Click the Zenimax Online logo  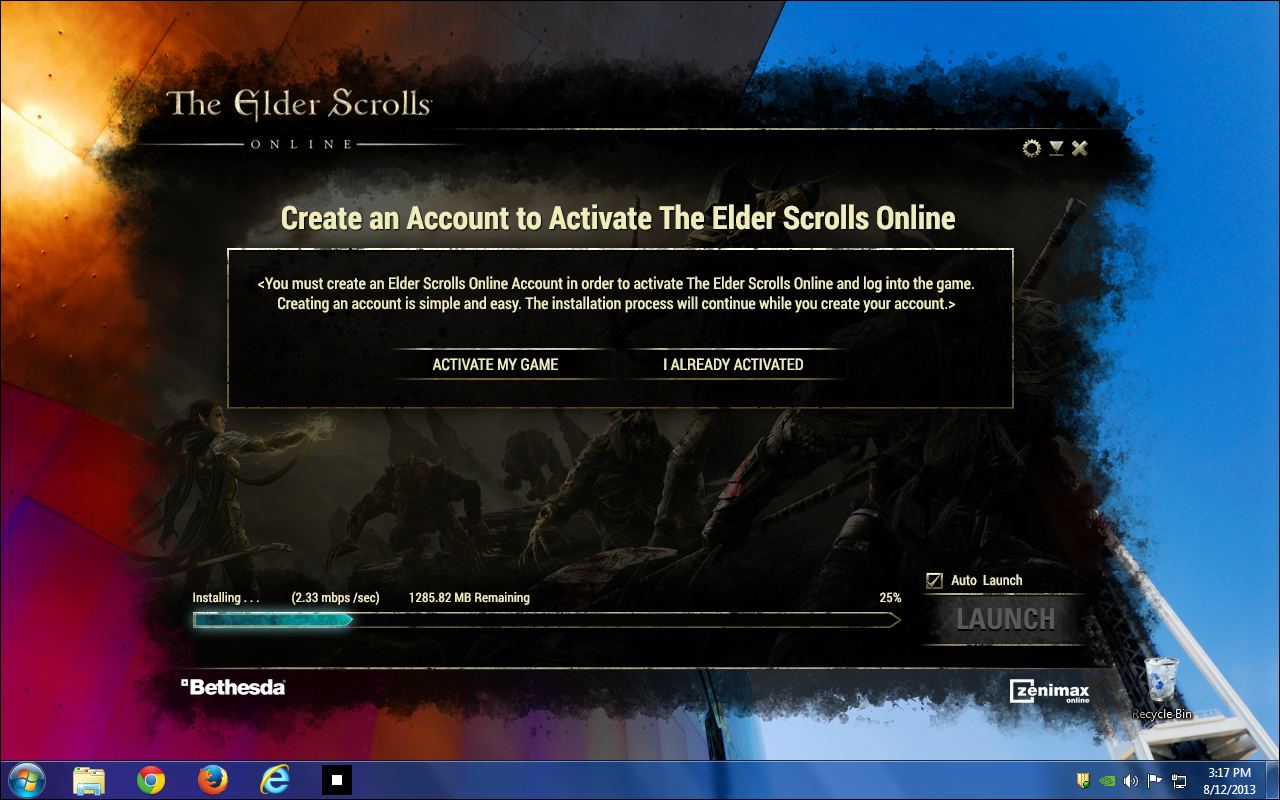[1049, 691]
